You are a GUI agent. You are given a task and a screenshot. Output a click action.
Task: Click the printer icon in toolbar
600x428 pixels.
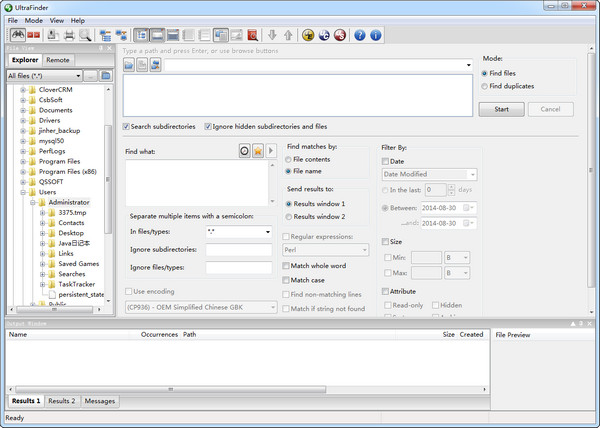(69, 35)
